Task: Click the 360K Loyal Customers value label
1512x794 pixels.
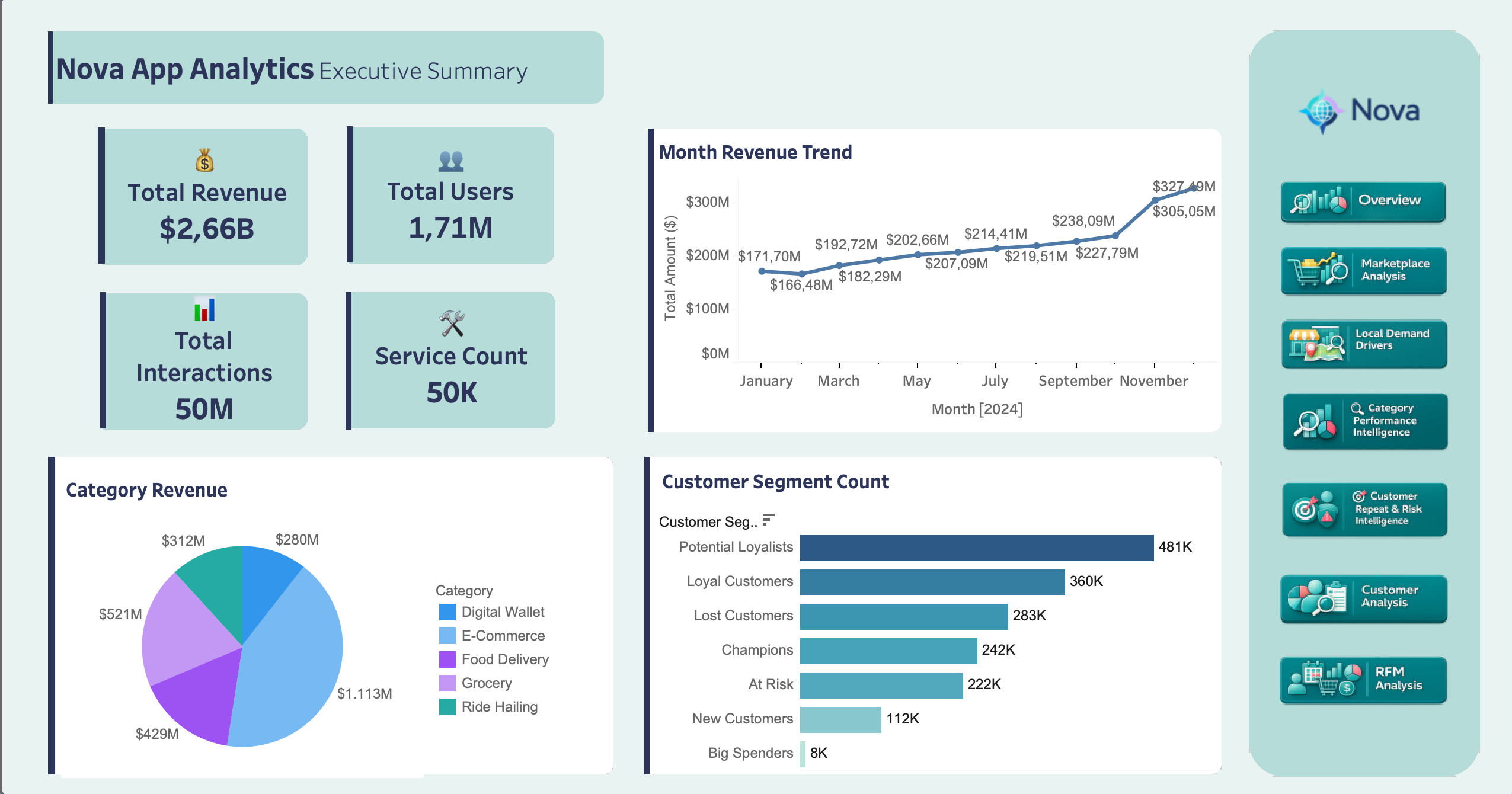Action: 1086,581
